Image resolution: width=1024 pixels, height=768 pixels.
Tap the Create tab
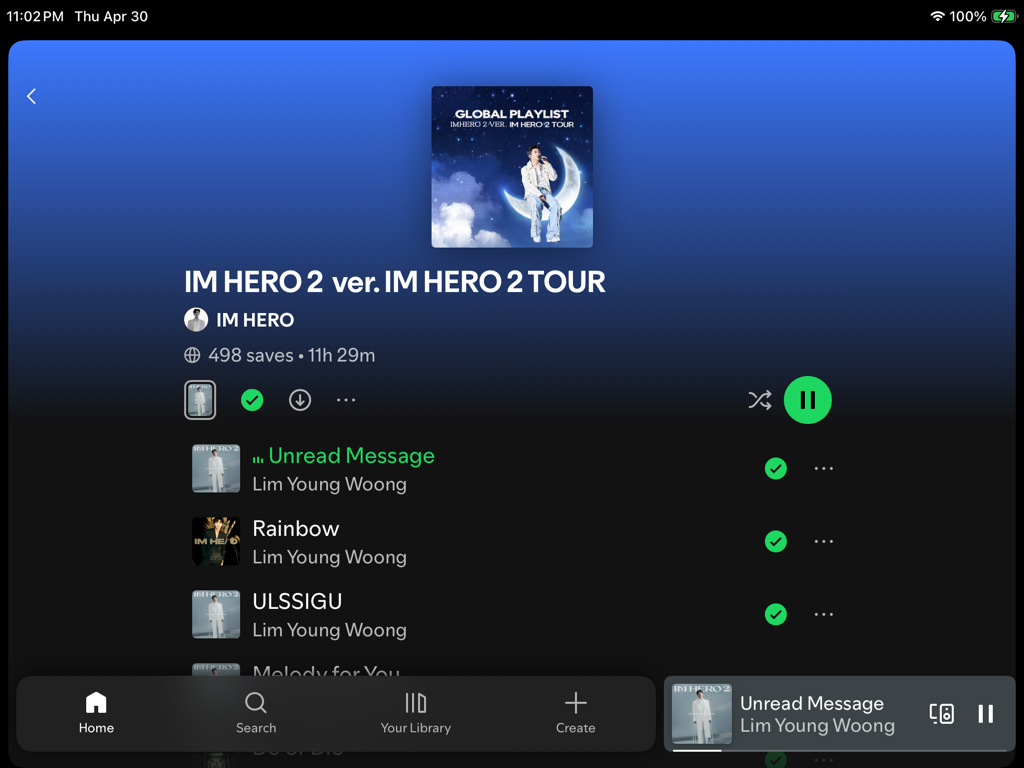[x=575, y=713]
